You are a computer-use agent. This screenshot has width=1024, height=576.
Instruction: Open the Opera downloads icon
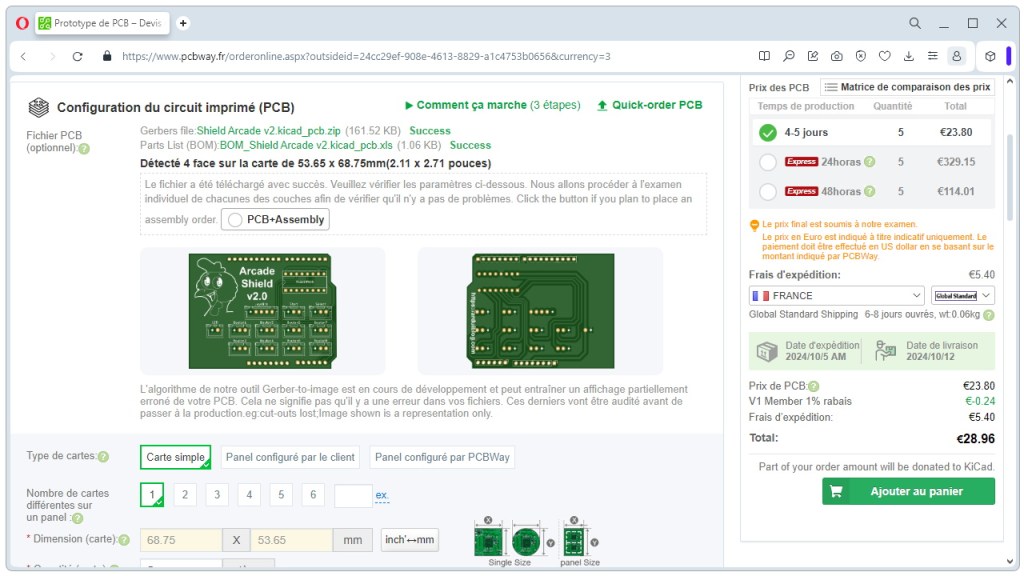pos(908,56)
